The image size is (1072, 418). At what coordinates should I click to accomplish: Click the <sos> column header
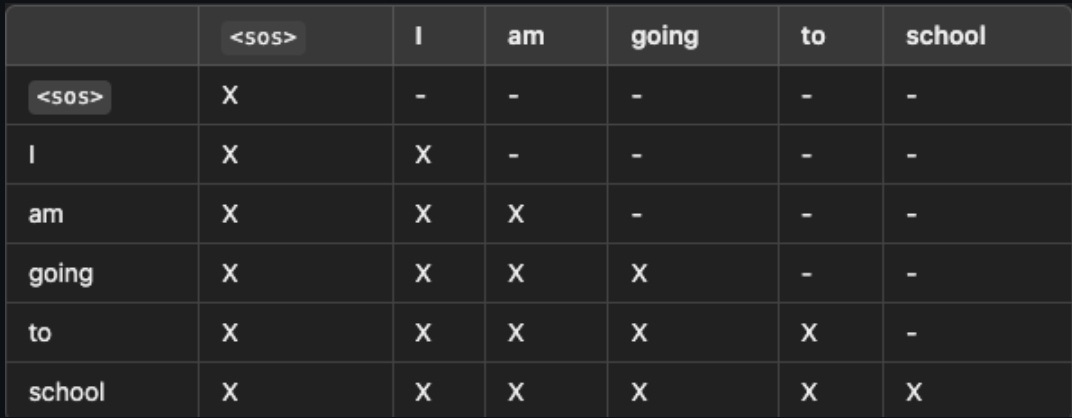tap(263, 38)
